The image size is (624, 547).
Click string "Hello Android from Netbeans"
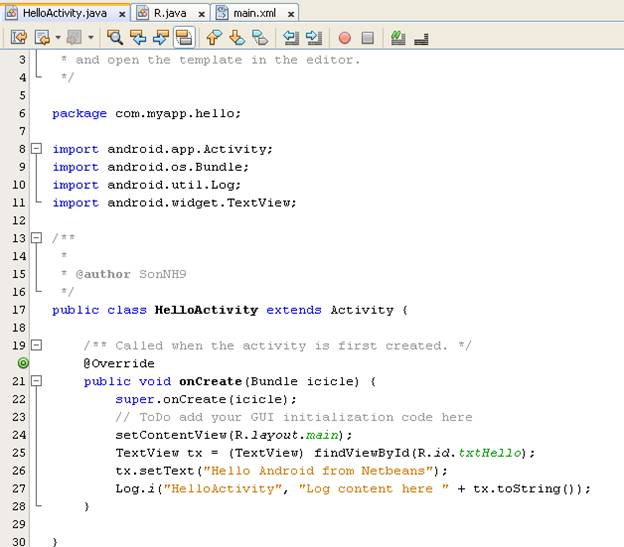318,471
